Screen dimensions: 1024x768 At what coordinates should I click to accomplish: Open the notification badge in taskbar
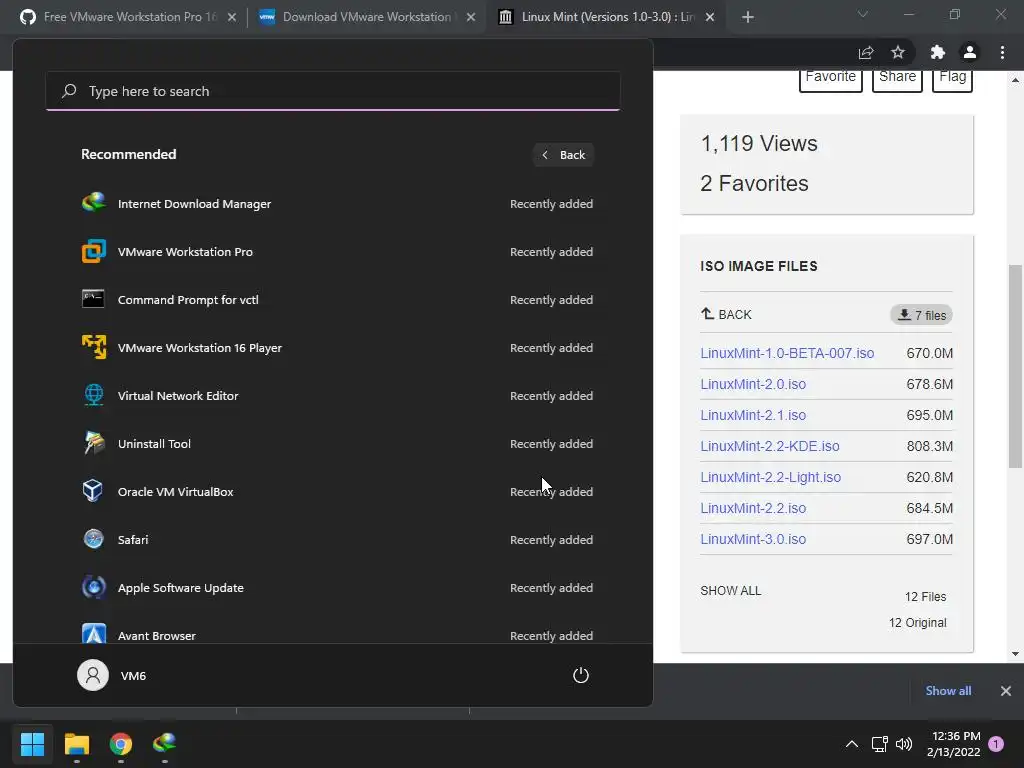click(x=996, y=744)
